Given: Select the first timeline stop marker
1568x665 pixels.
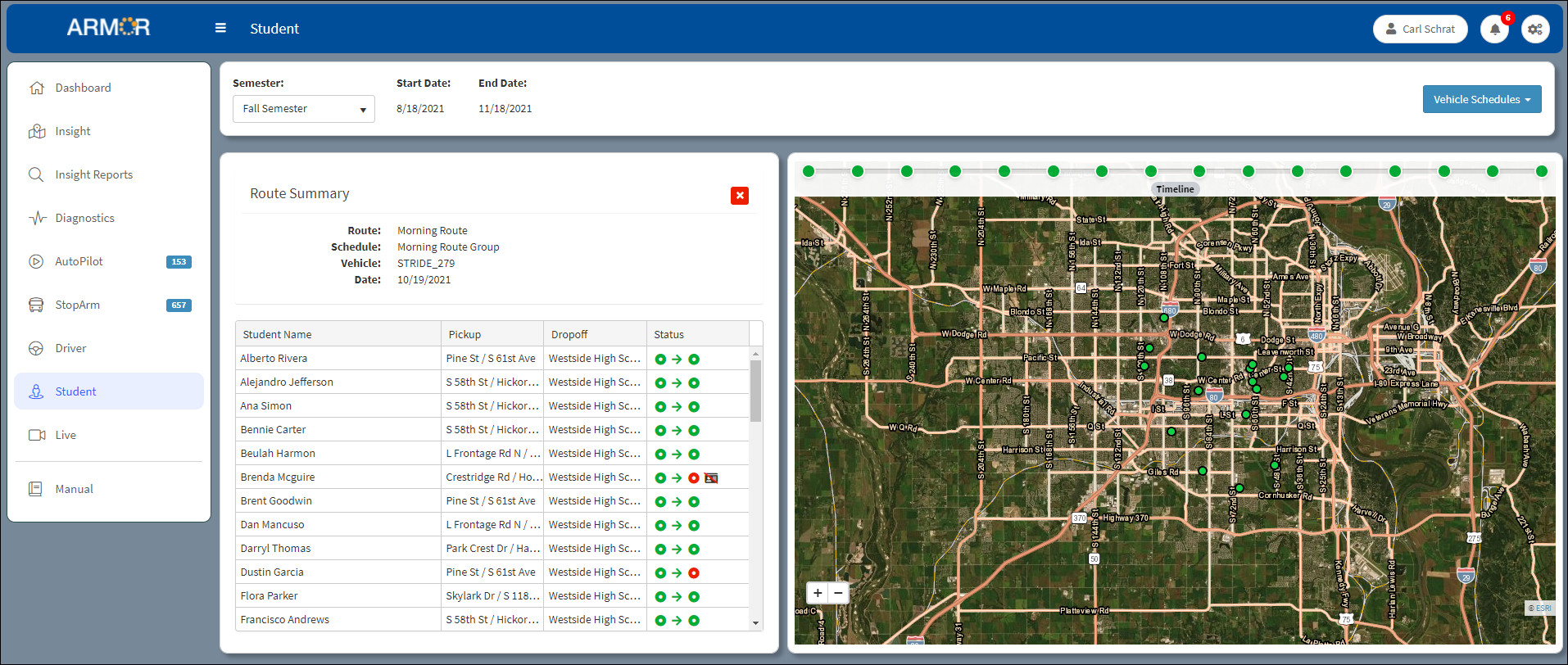Looking at the screenshot, I should [x=809, y=171].
